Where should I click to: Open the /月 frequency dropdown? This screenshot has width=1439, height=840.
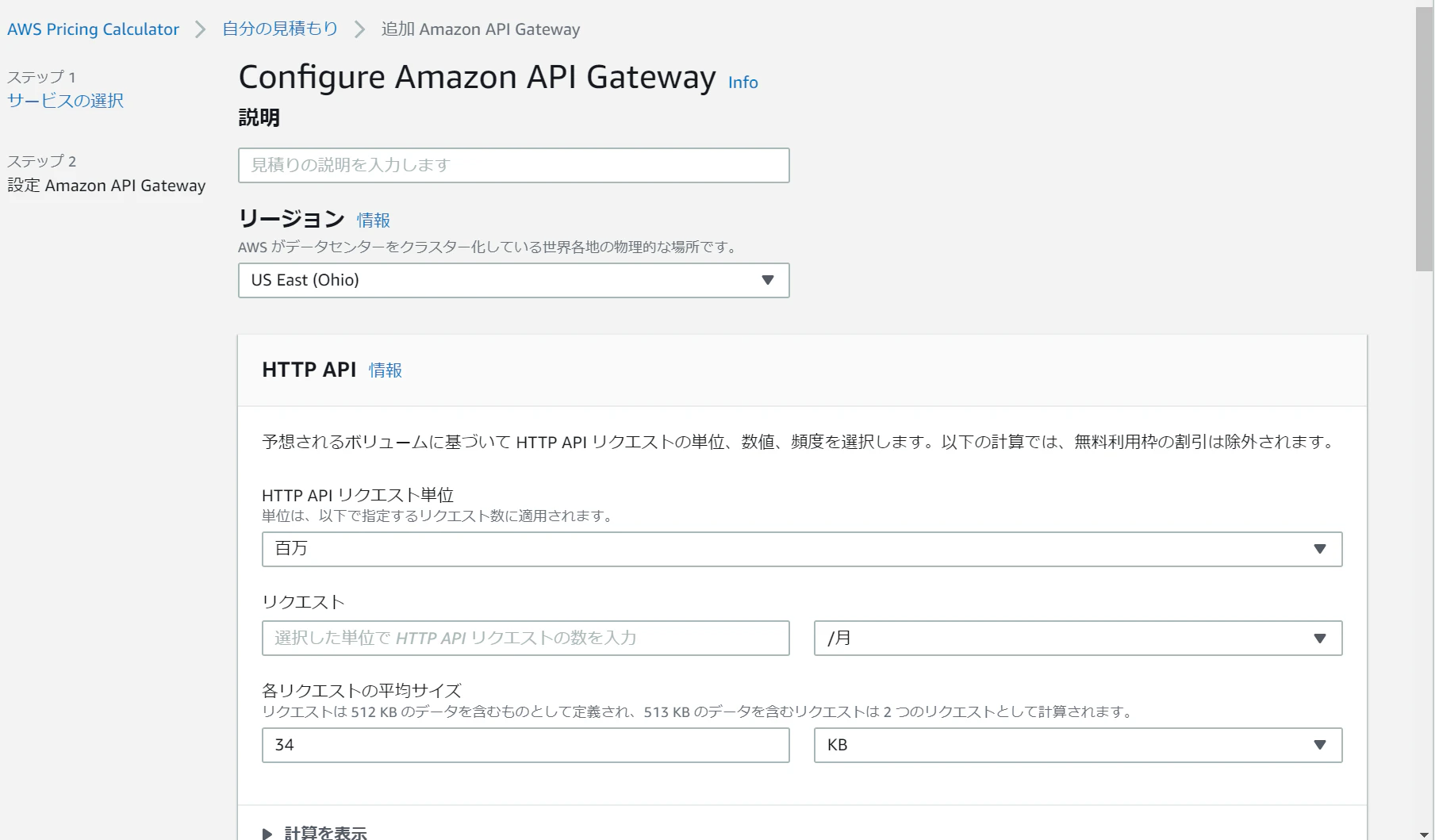(x=1078, y=638)
